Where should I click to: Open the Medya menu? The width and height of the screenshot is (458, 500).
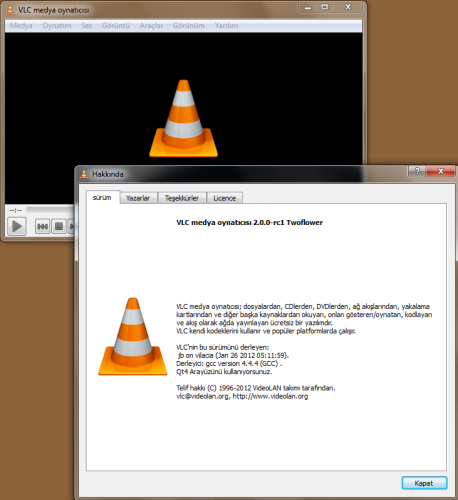pyautogui.click(x=21, y=26)
